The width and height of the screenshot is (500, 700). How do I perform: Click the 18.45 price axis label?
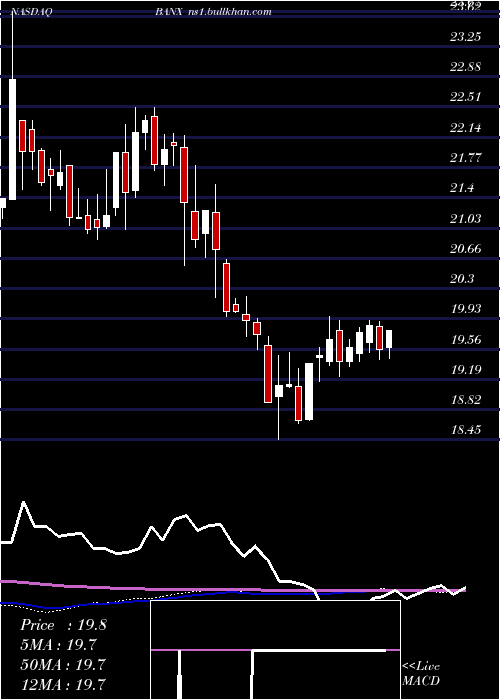(x=466, y=430)
